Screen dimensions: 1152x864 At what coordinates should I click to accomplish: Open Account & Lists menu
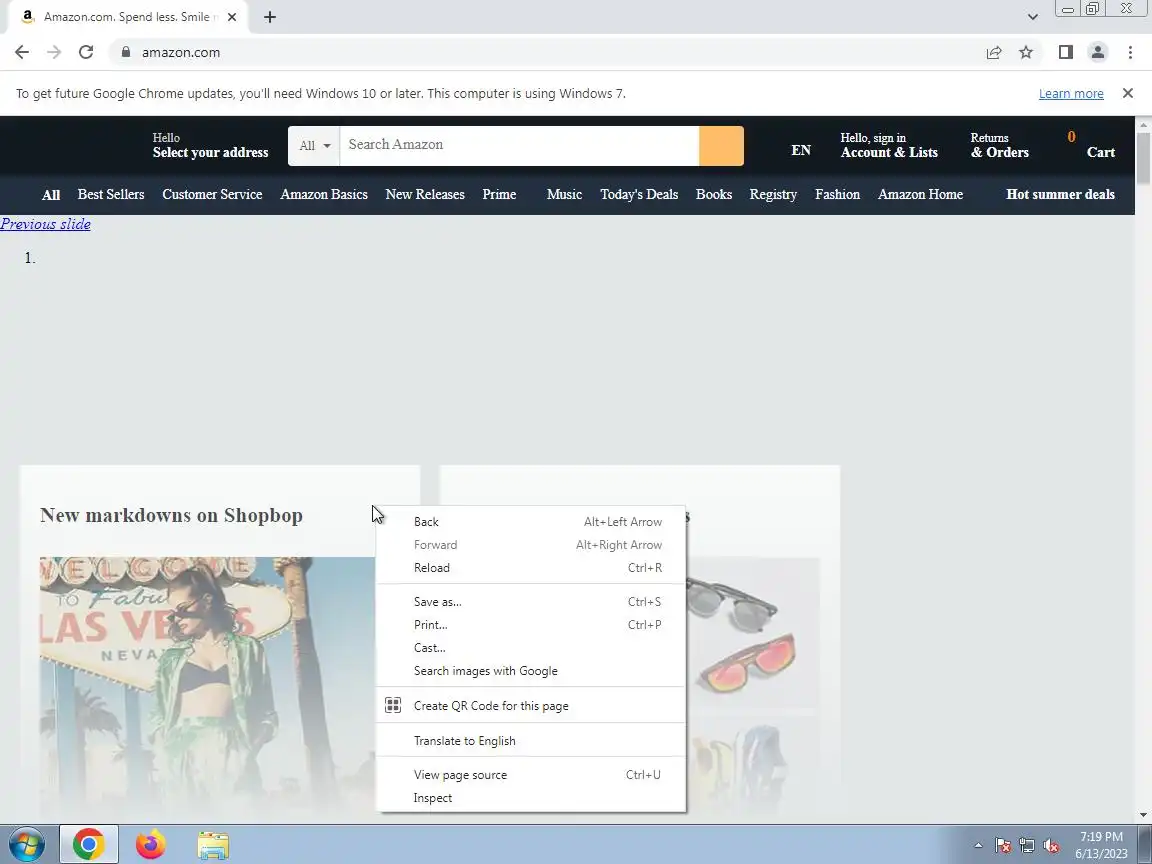click(x=889, y=145)
